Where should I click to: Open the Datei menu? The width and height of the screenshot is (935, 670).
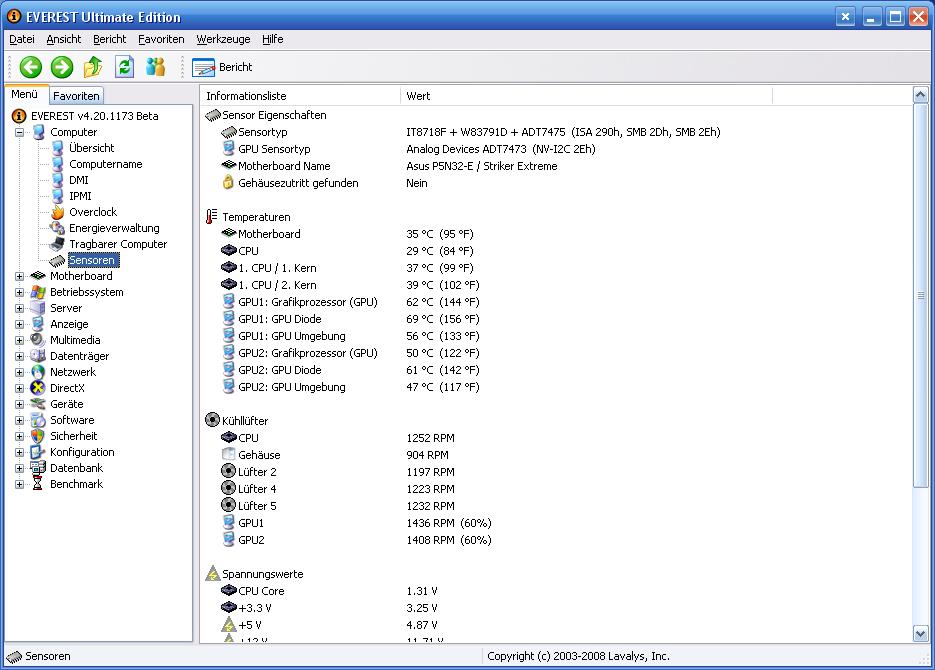[21, 39]
